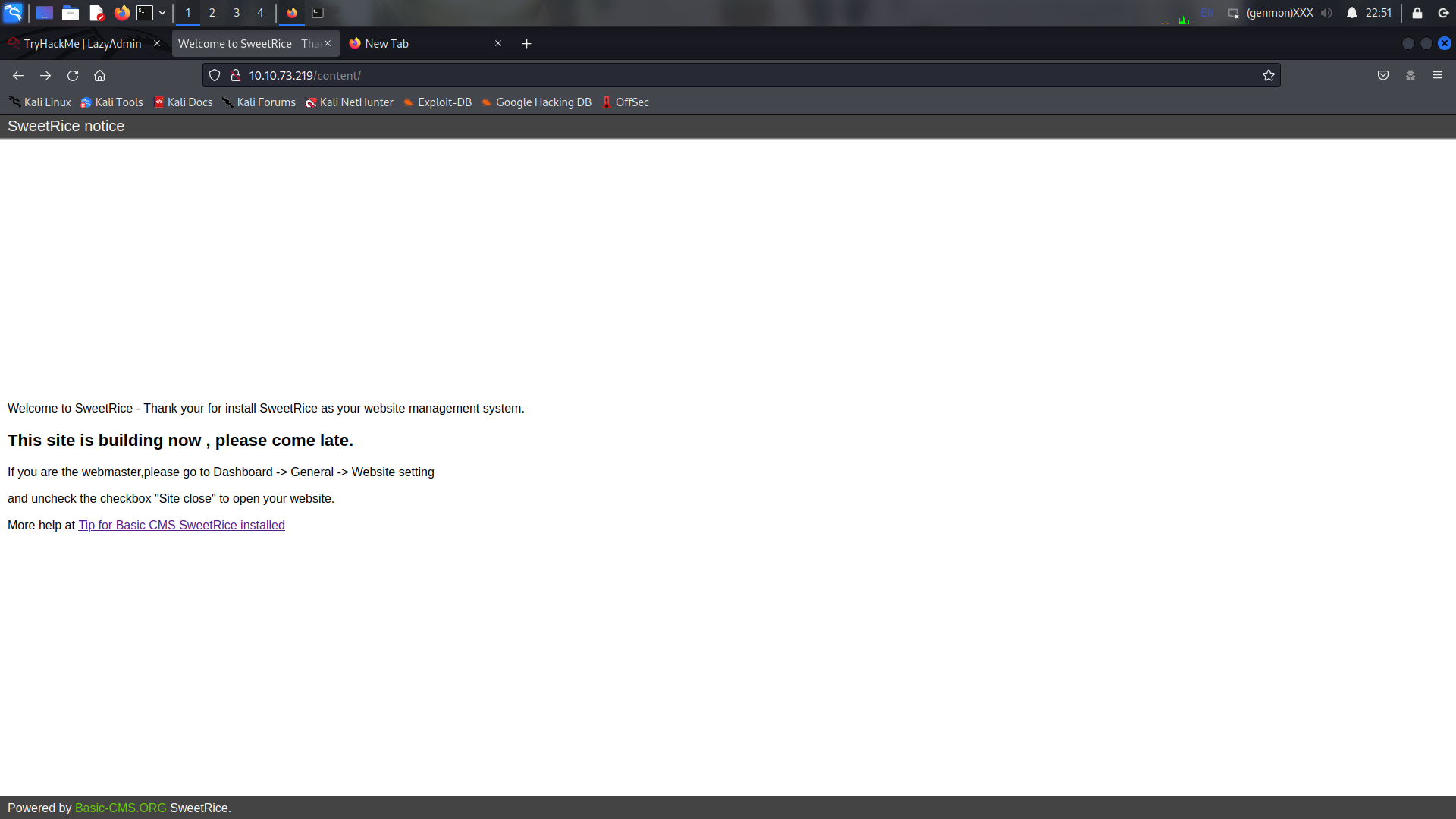Go back one page
The image size is (1456, 819).
[x=18, y=75]
